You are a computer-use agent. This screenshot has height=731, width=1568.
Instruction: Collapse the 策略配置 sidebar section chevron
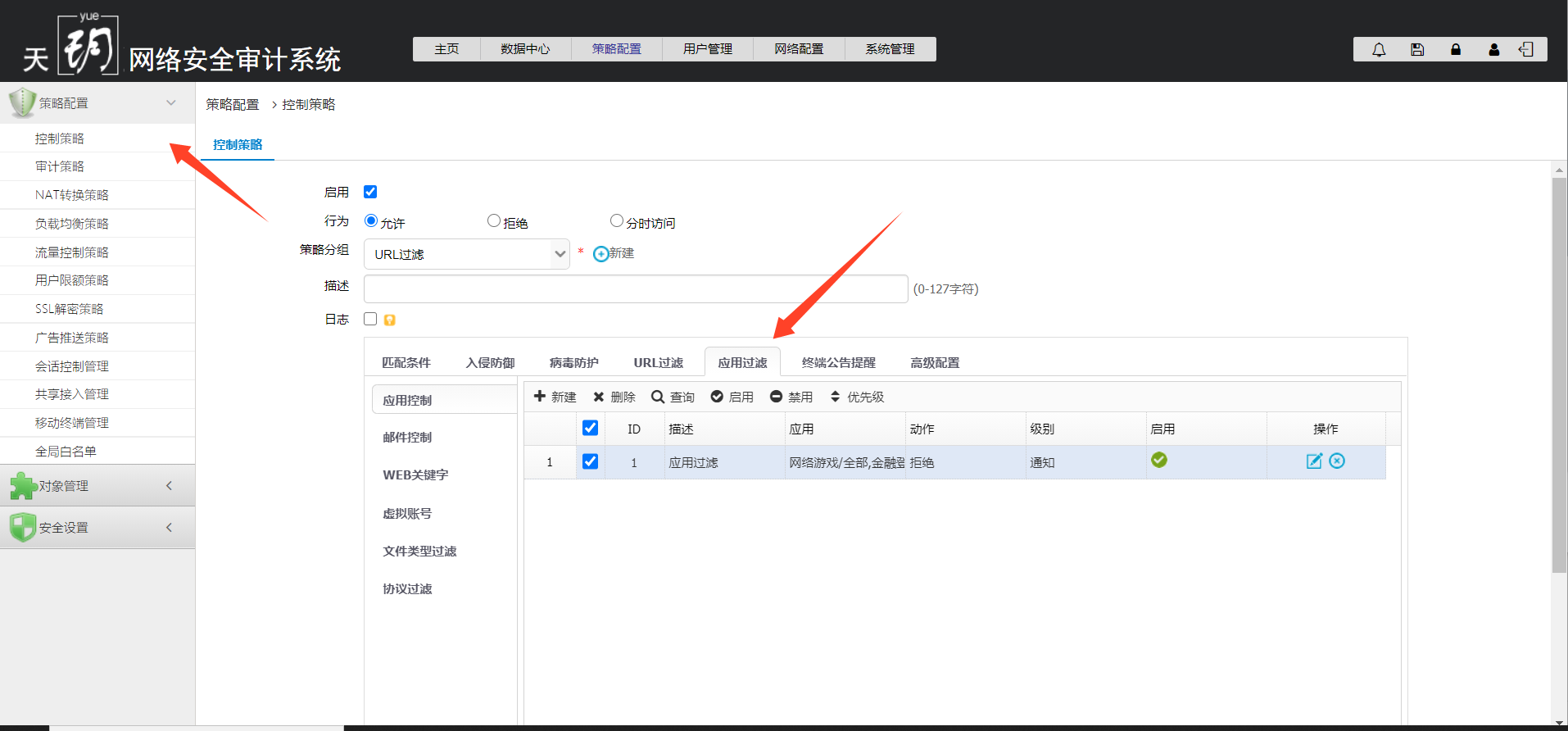click(x=171, y=102)
